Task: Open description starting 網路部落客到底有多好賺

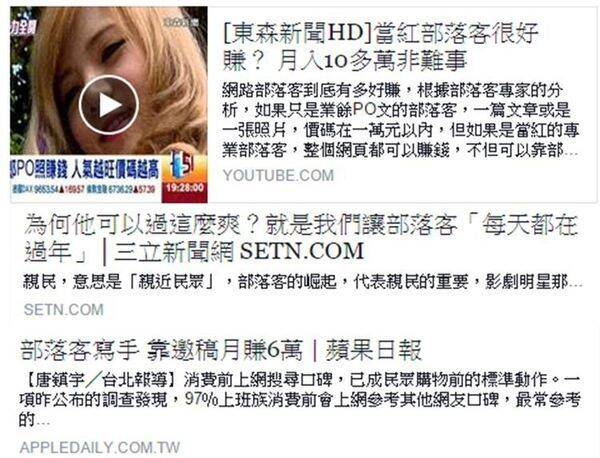Action: [400, 120]
